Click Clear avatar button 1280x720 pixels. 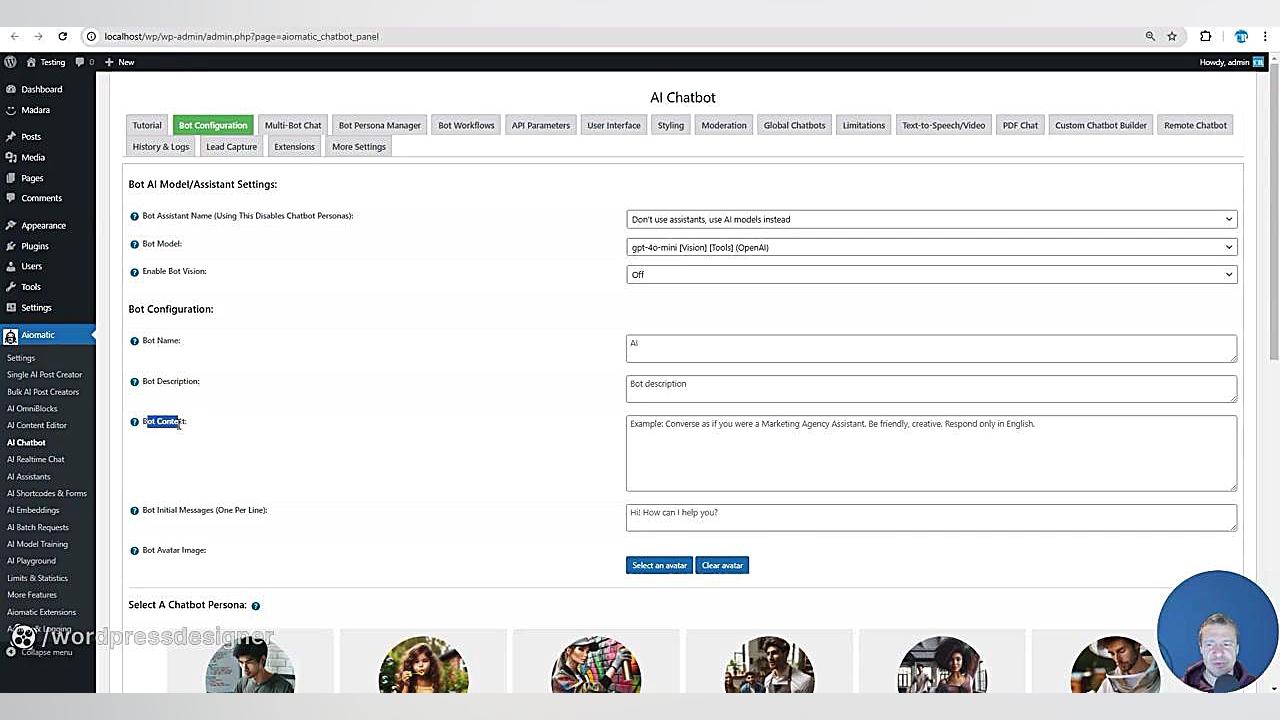722,565
